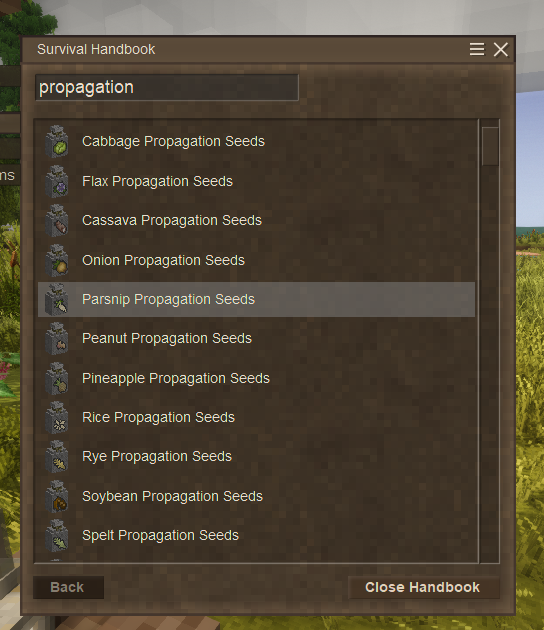Click the Back button
544x630 pixels.
(68, 587)
